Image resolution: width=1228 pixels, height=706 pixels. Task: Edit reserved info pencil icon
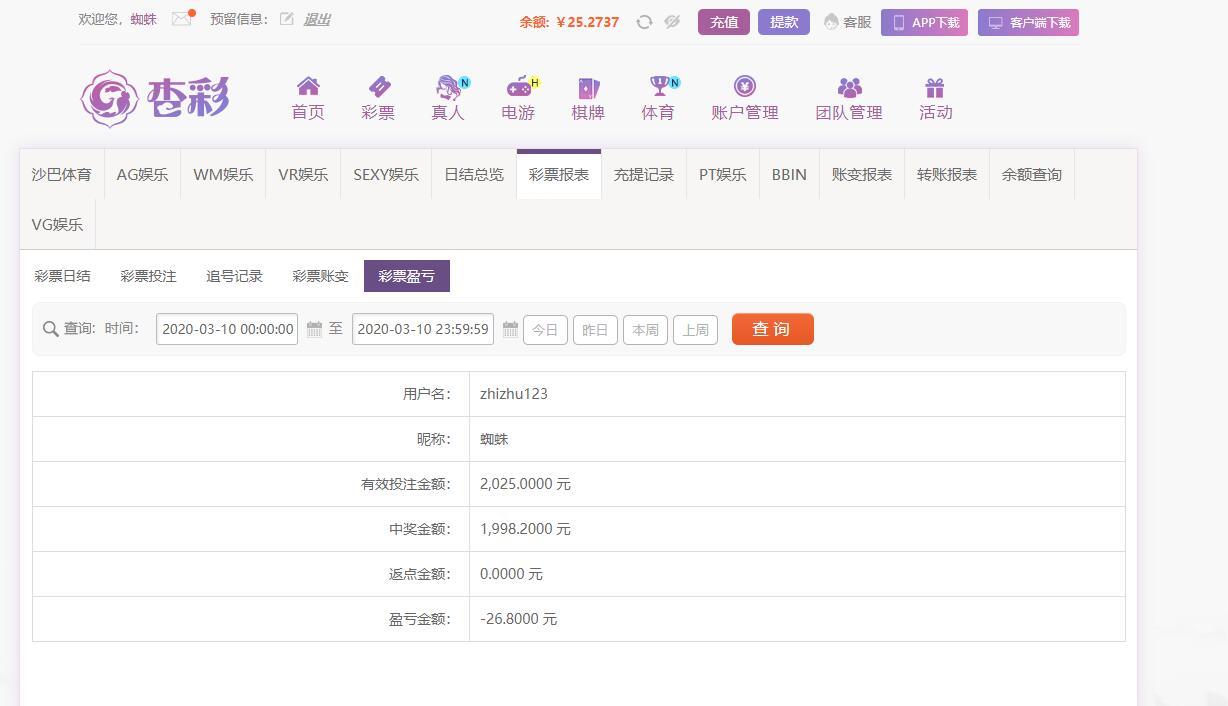tap(287, 19)
